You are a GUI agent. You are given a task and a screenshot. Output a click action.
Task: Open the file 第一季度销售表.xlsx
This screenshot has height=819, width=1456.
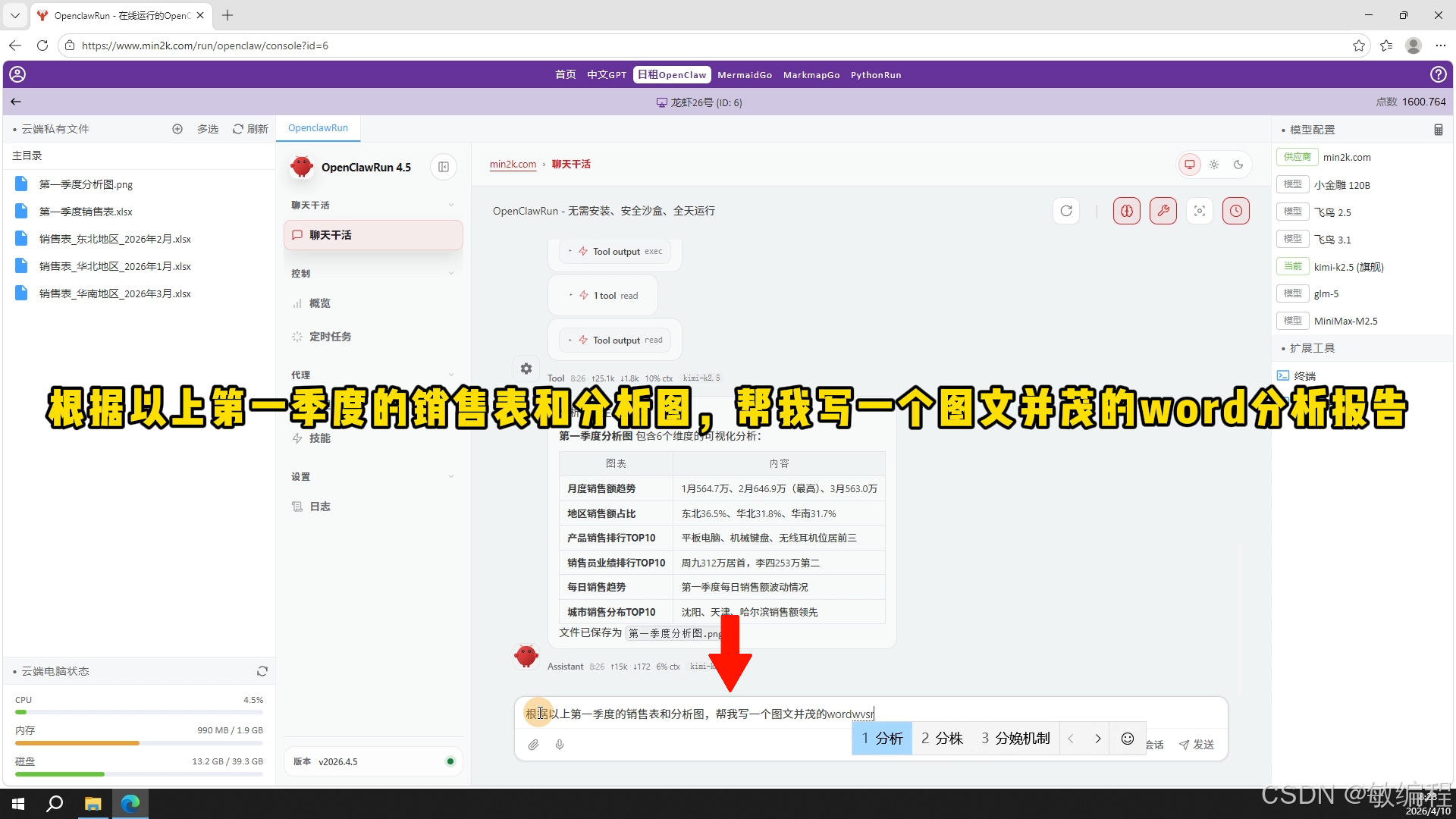pyautogui.click(x=85, y=211)
